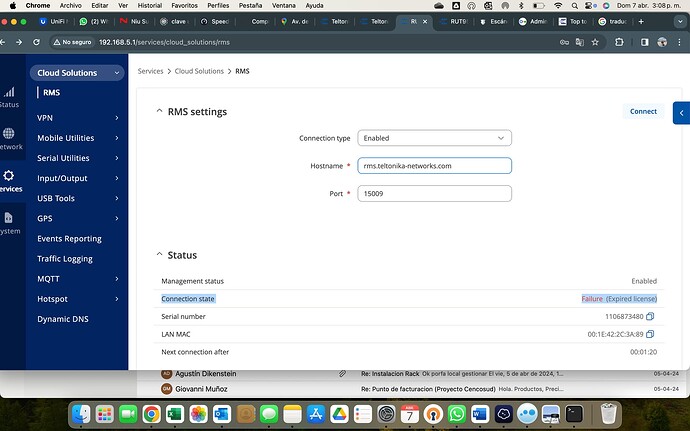Open a new Chrome tab with plus
This screenshot has height=431, width=690.
[x=641, y=21]
